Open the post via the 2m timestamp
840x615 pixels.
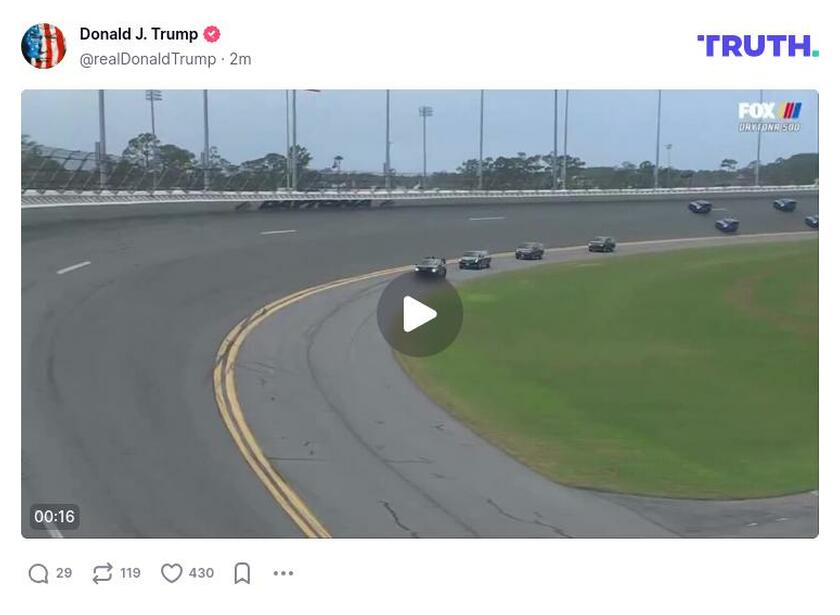(241, 59)
